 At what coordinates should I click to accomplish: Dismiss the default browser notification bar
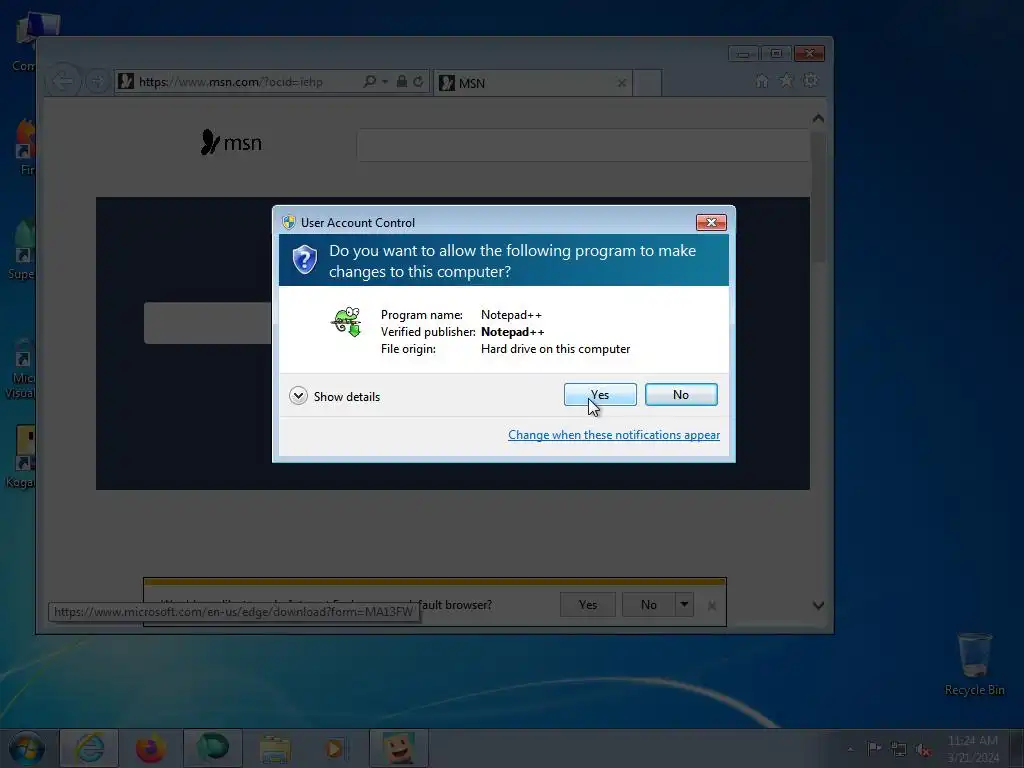click(x=712, y=605)
